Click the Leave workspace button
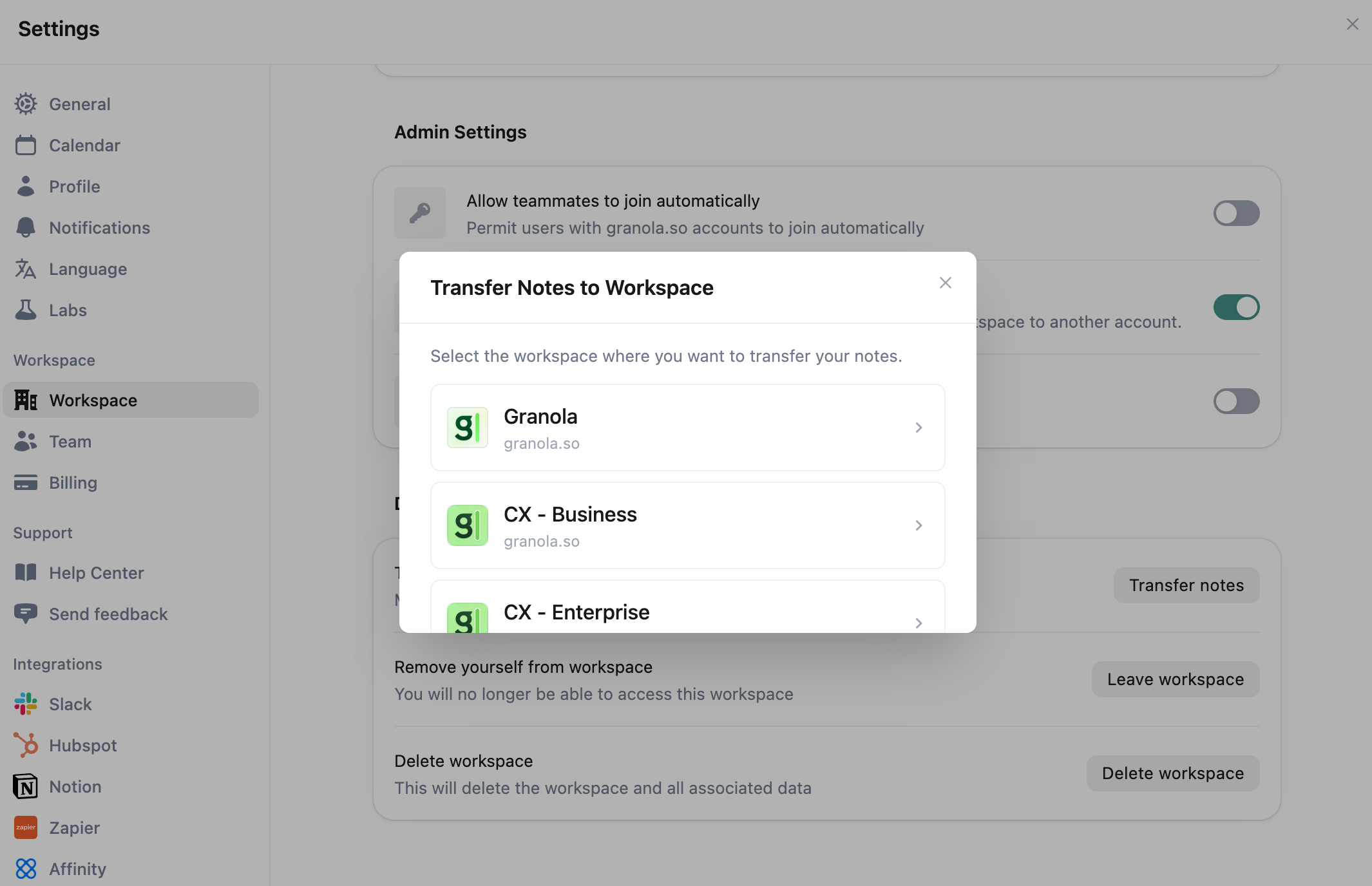Screen dimensions: 1372x886 click(1175, 679)
